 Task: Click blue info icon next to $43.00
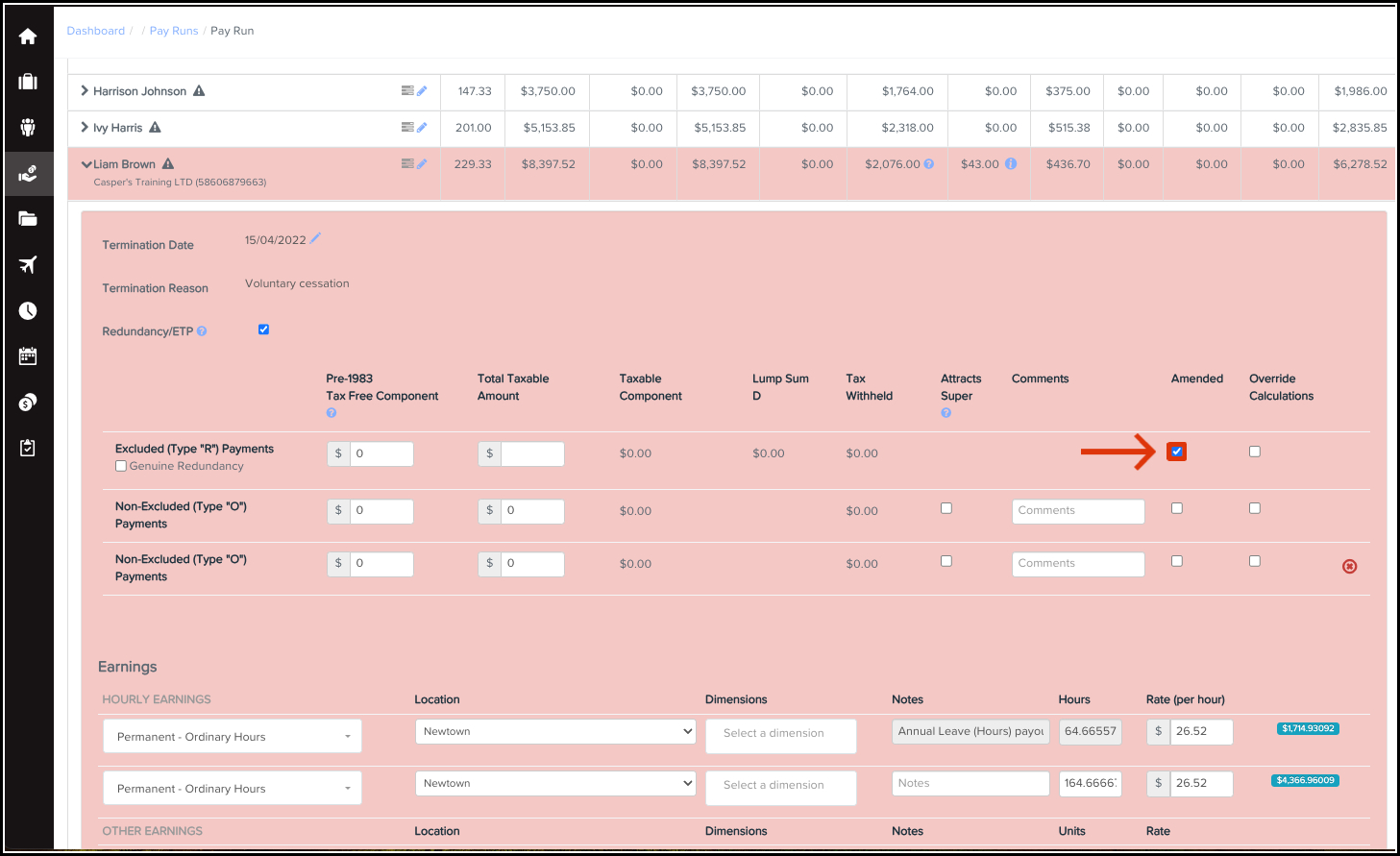[1011, 164]
